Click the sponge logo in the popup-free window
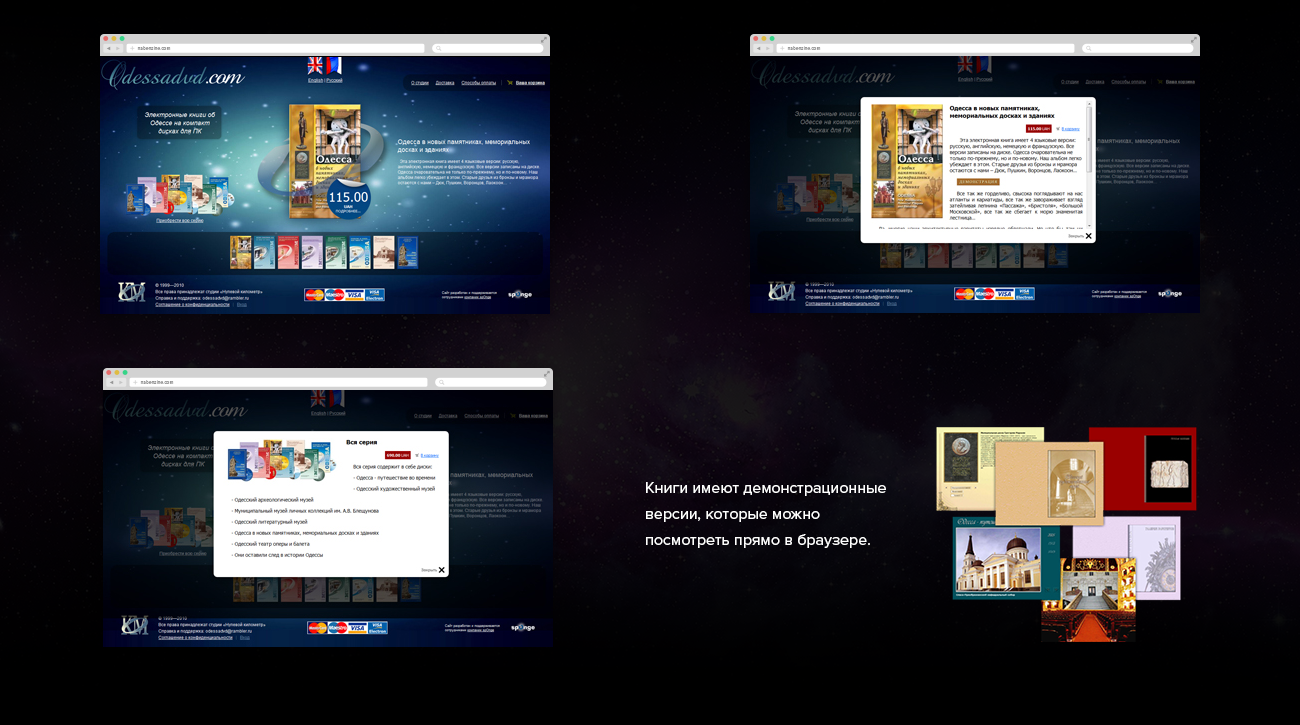 click(x=520, y=294)
